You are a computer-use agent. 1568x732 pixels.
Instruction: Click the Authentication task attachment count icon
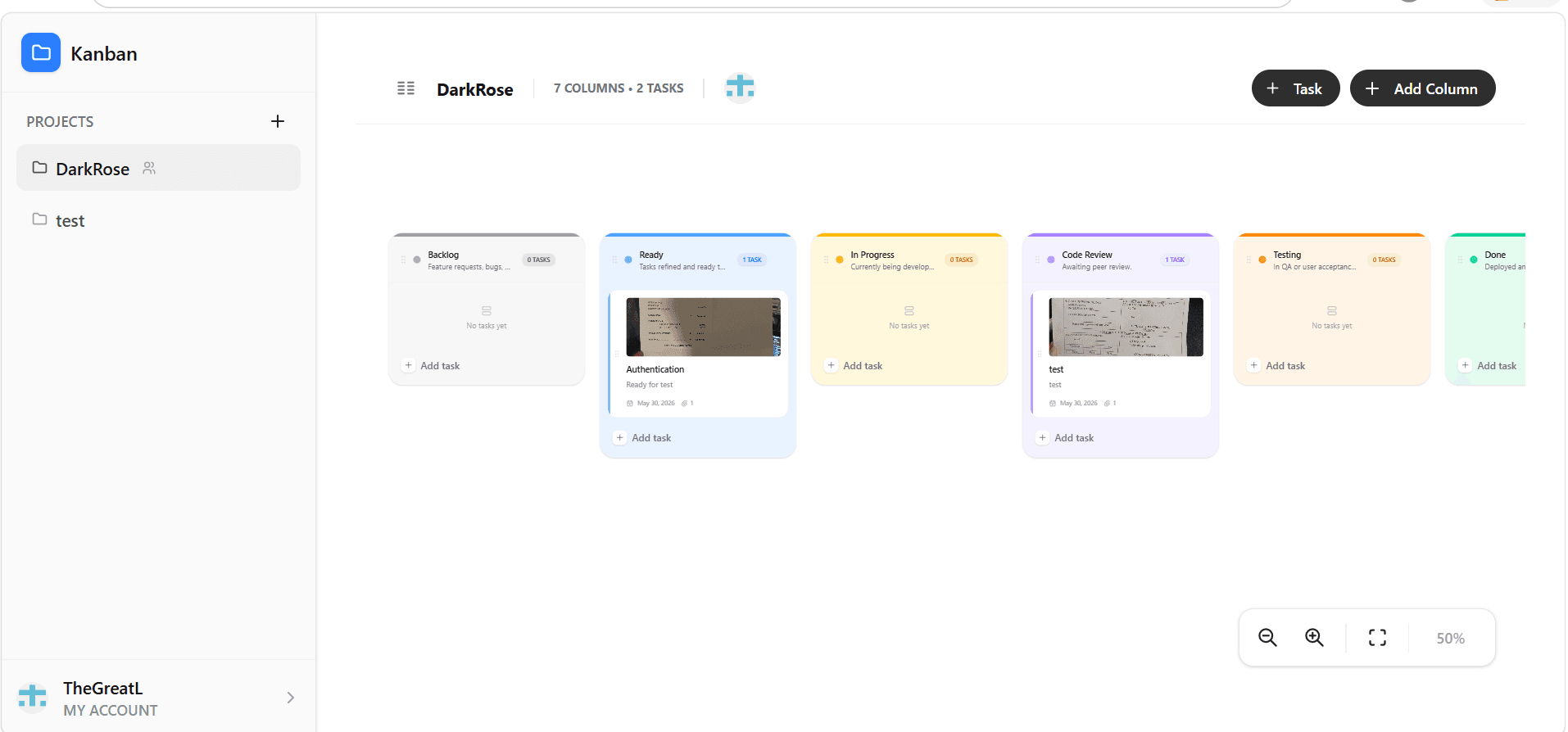684,403
